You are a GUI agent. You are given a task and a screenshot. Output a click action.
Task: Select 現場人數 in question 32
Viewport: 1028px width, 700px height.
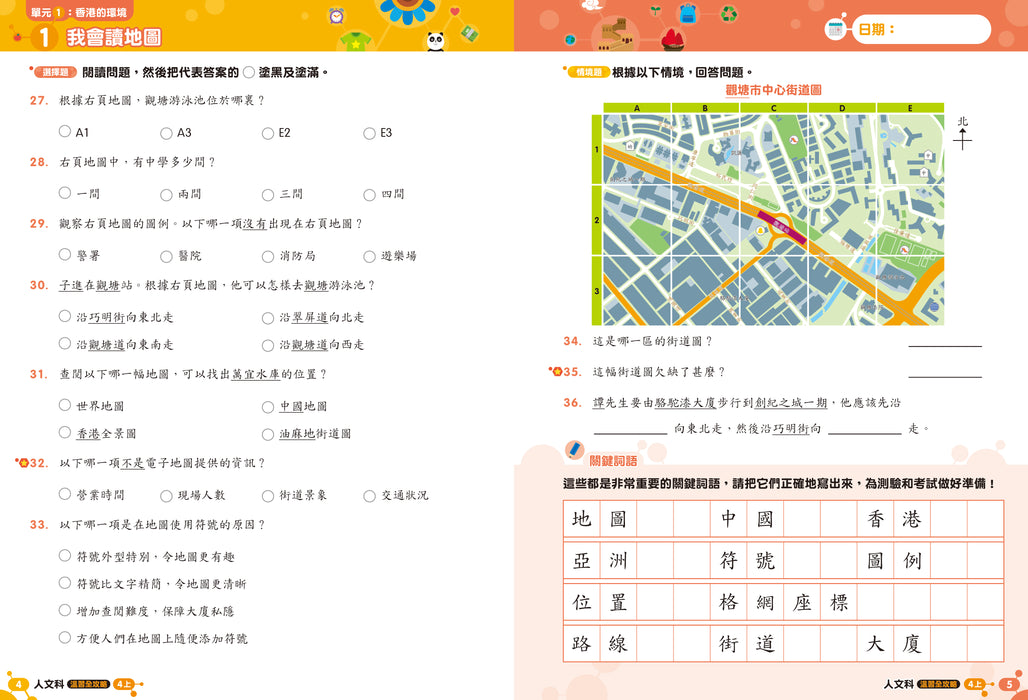click(x=167, y=496)
